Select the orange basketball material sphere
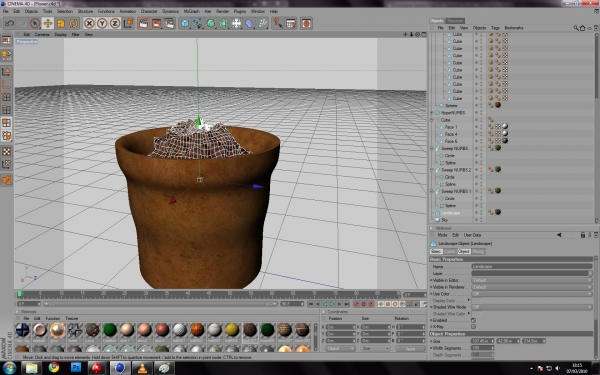Viewport: 600px width, 375px height. (197, 329)
